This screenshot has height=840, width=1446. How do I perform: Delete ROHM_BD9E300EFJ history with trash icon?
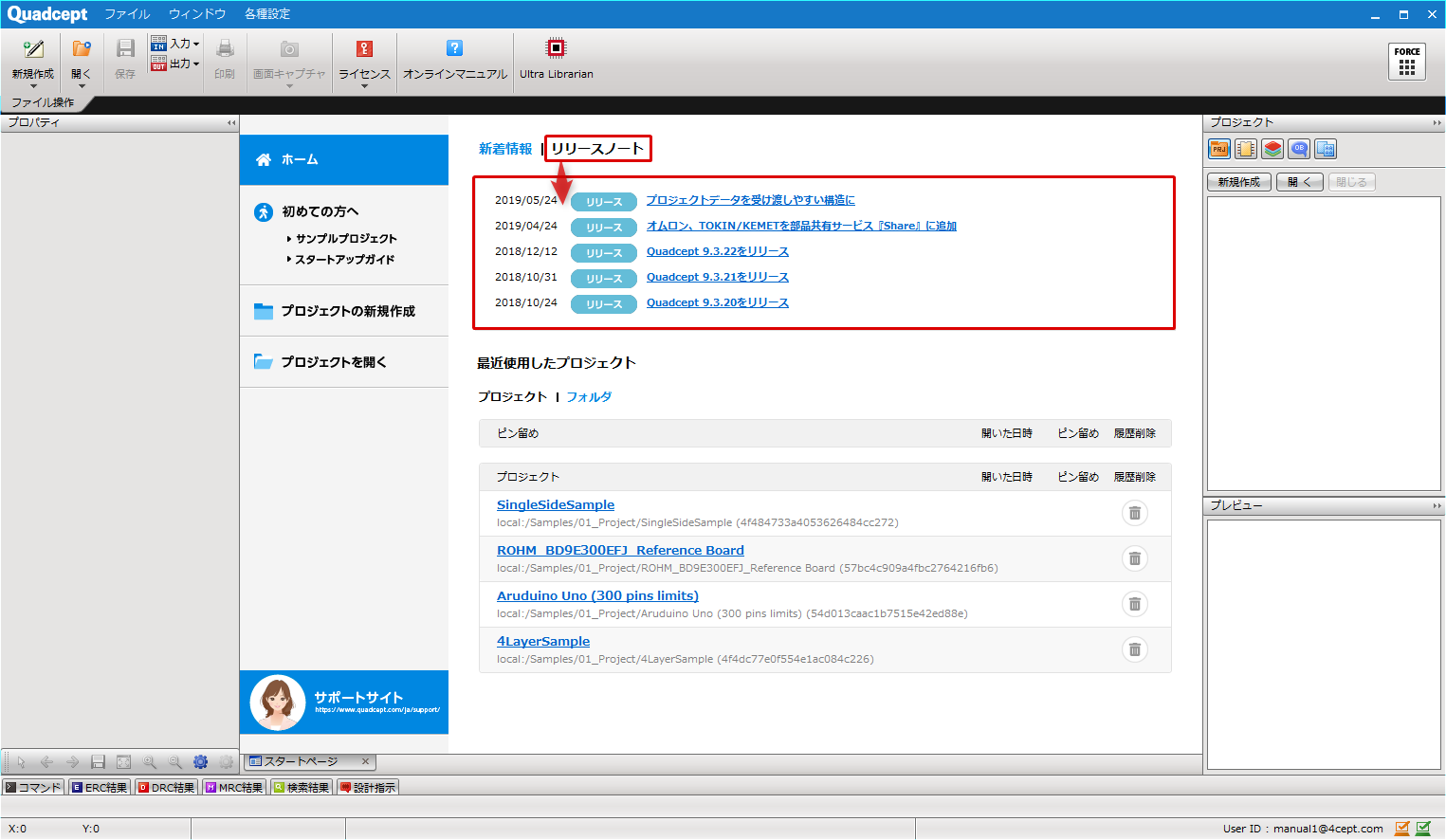pos(1135,558)
